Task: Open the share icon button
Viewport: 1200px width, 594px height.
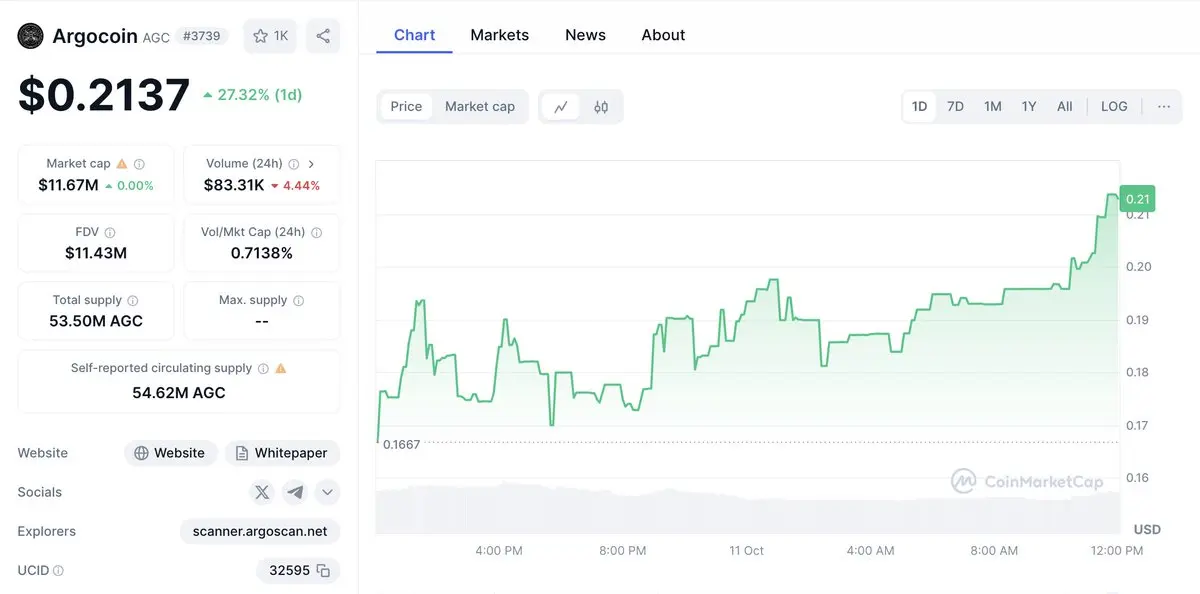Action: tap(323, 36)
